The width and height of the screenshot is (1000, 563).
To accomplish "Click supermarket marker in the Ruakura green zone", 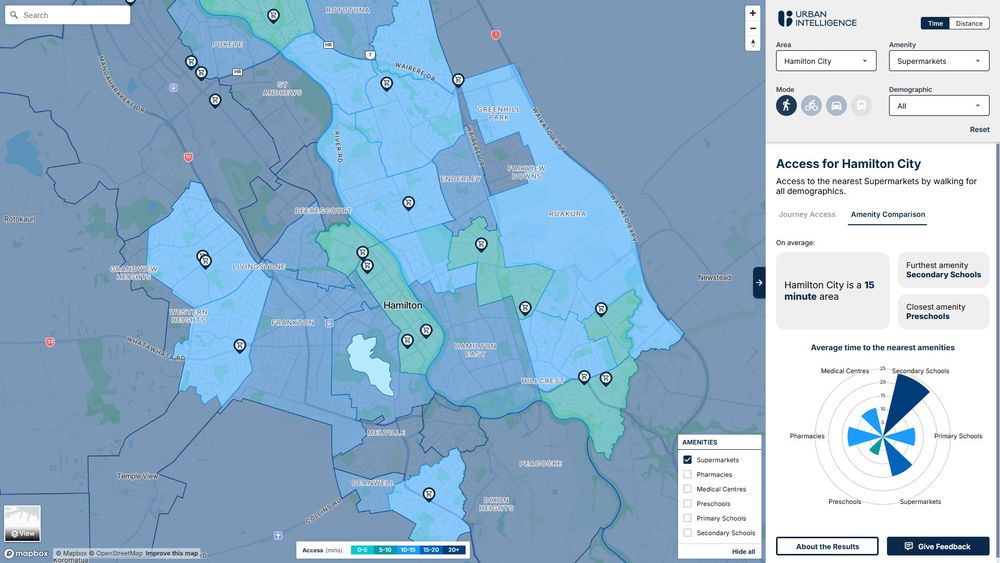I will coord(601,309).
